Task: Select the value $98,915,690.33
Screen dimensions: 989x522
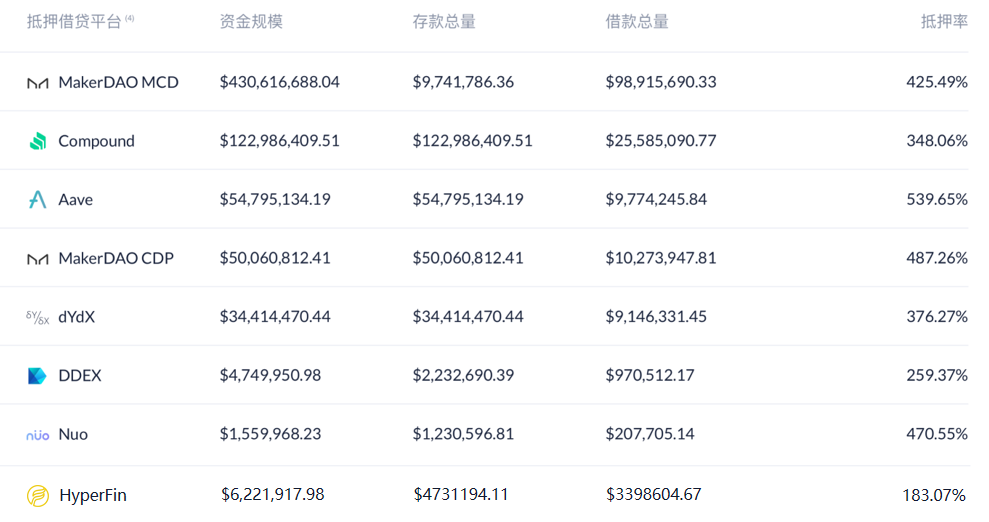Action: (661, 82)
